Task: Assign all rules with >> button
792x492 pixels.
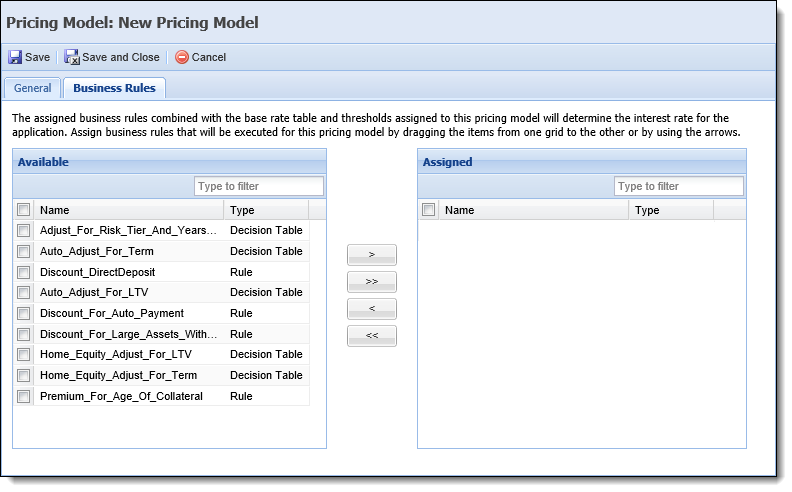Action: click(x=372, y=282)
